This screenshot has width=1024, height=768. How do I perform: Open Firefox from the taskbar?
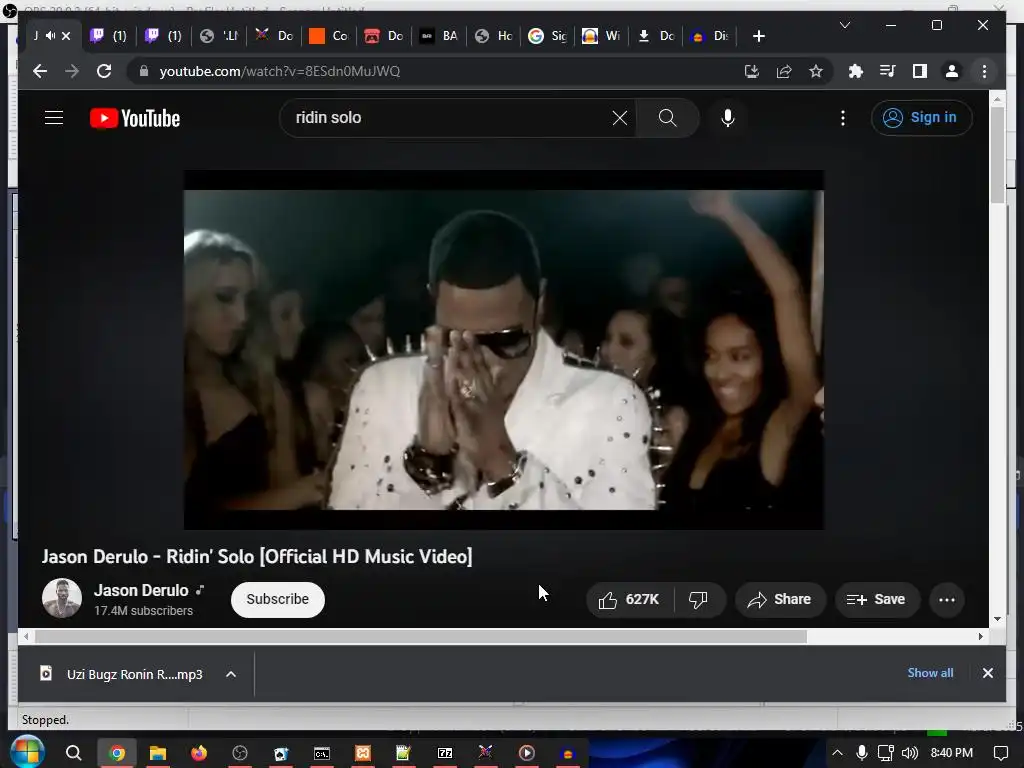click(x=199, y=753)
